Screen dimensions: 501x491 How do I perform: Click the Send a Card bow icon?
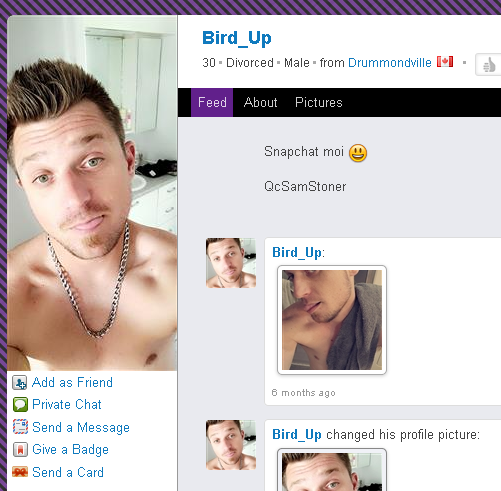pyautogui.click(x=20, y=472)
